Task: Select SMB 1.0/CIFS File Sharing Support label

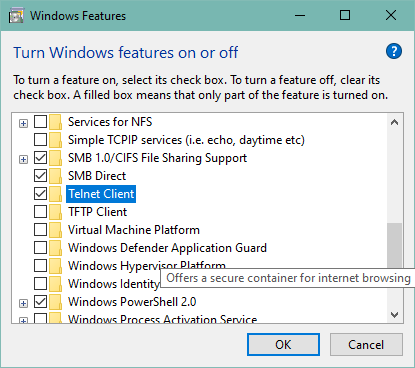Action: click(157, 158)
